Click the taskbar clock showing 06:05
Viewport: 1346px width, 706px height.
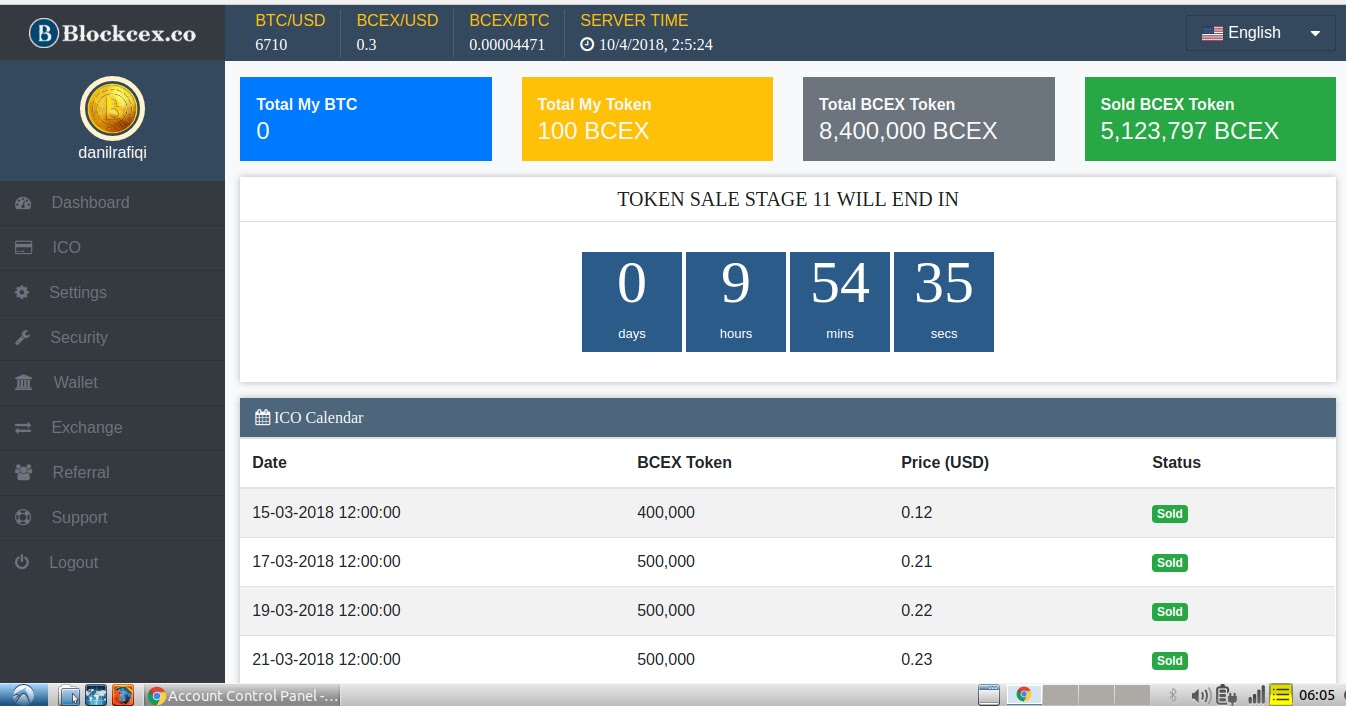click(1317, 695)
